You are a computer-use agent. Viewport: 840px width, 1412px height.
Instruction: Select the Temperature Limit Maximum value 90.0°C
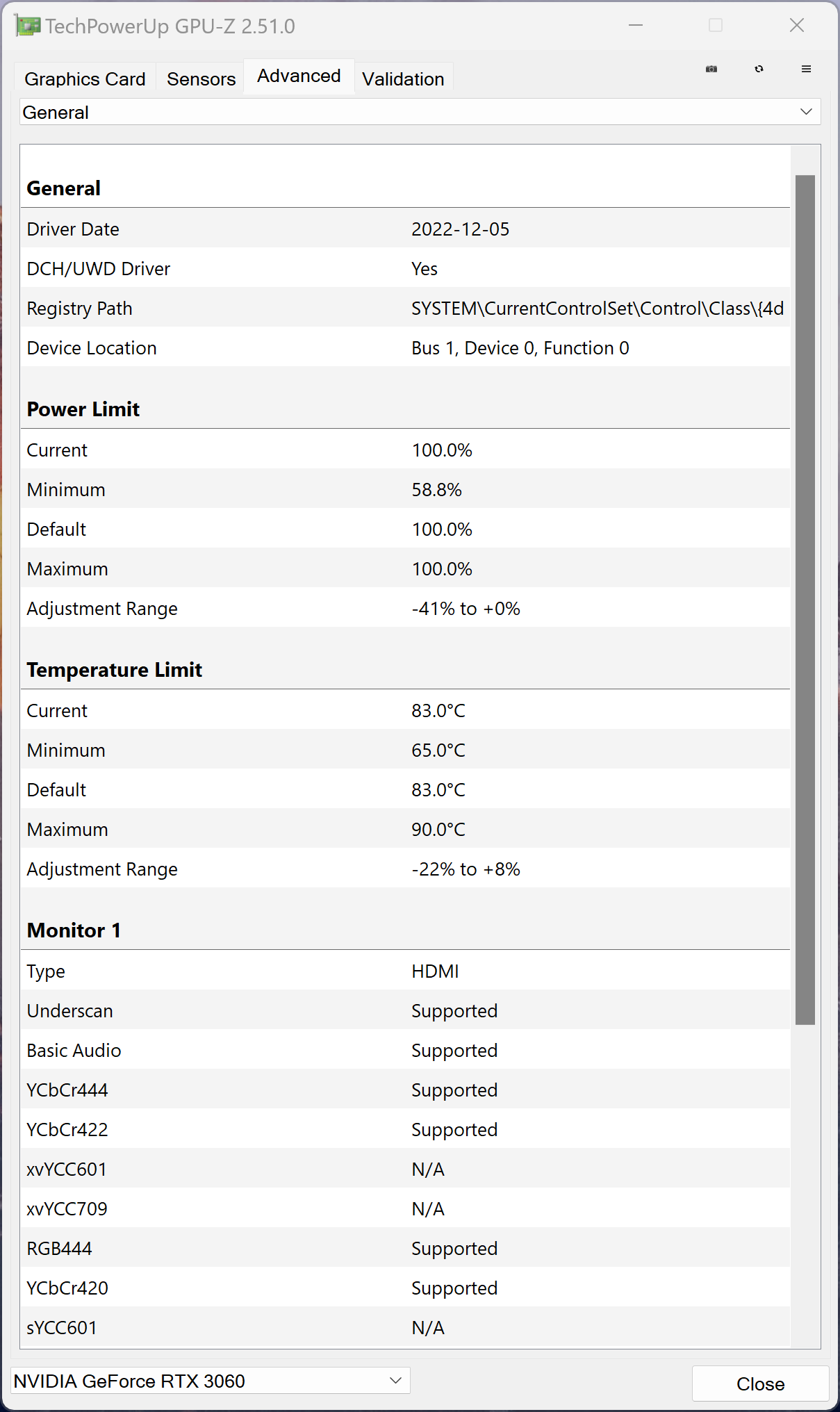pos(438,830)
